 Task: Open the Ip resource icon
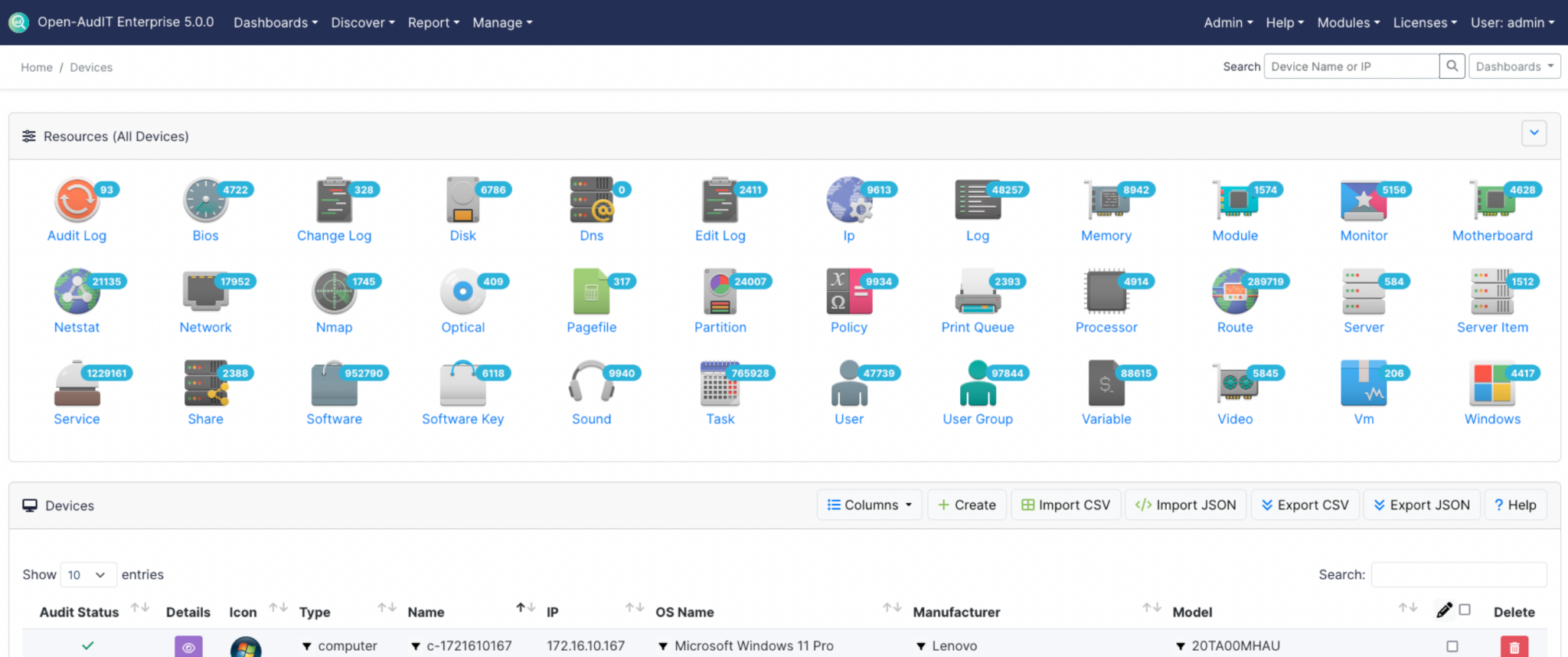(848, 199)
